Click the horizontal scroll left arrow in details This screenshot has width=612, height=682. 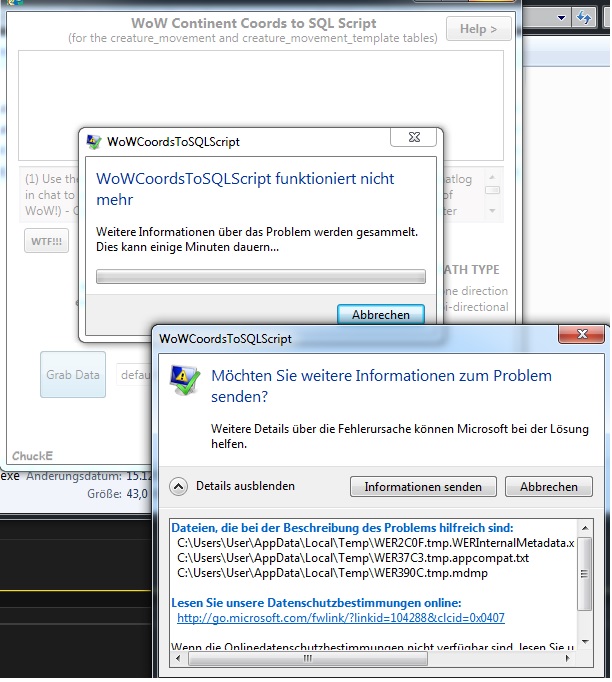pos(178,659)
